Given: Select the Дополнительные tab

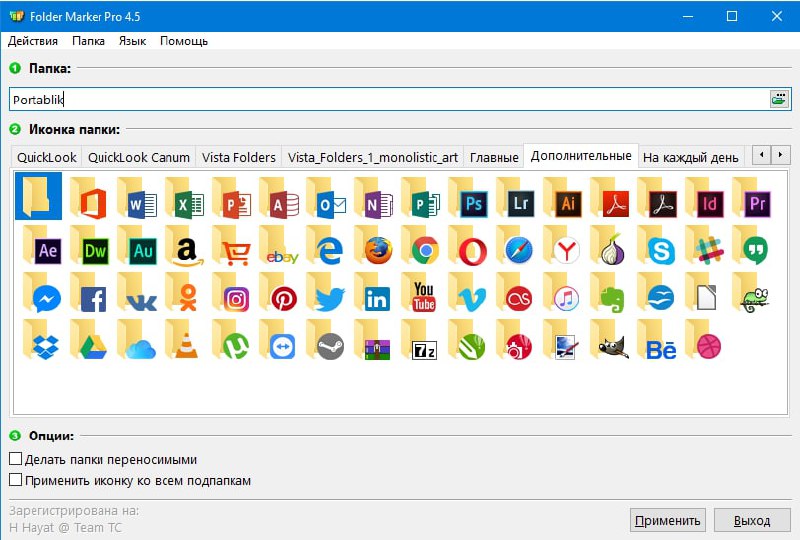Looking at the screenshot, I should [581, 156].
